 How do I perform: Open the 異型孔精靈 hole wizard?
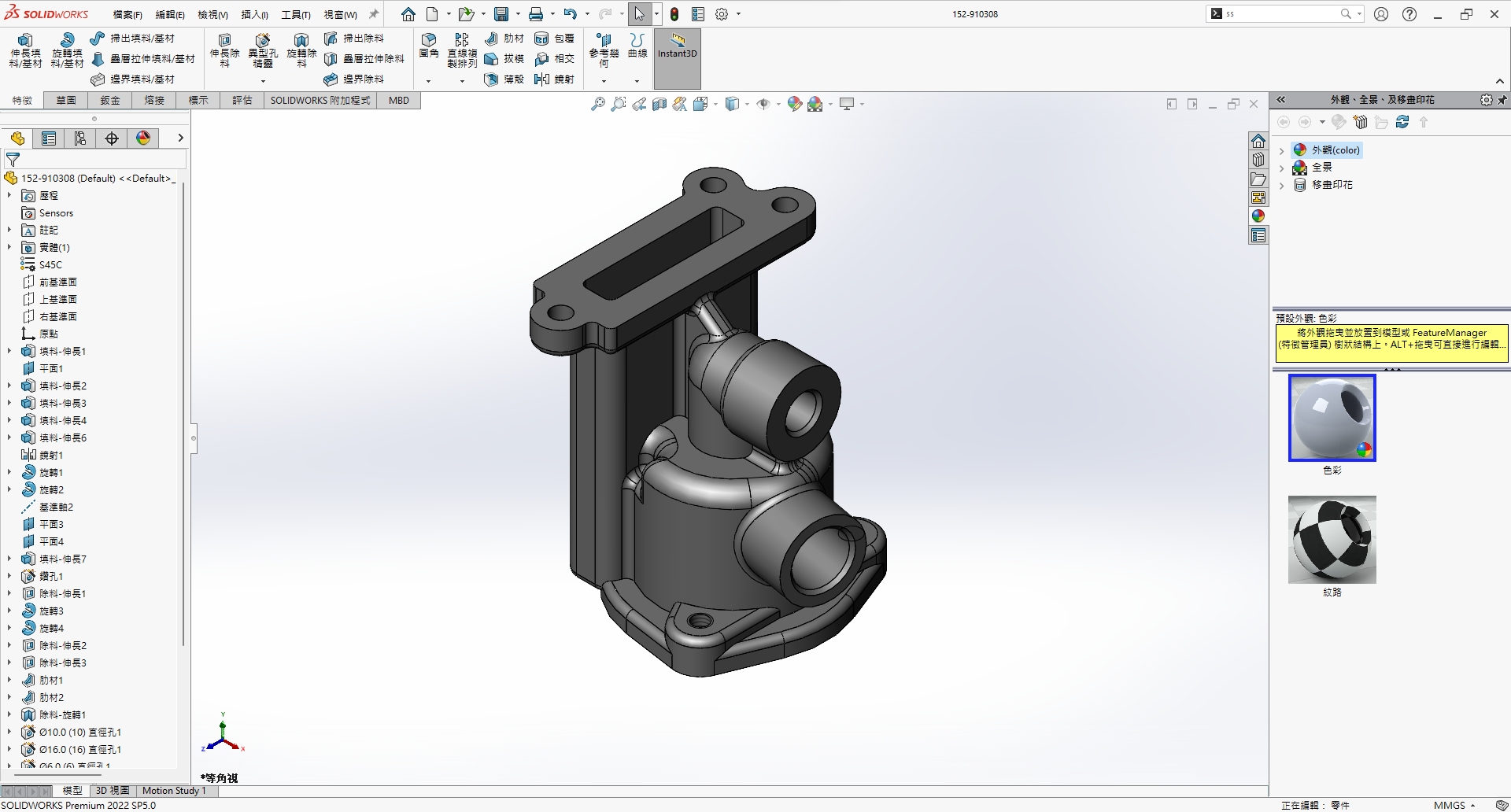click(263, 50)
